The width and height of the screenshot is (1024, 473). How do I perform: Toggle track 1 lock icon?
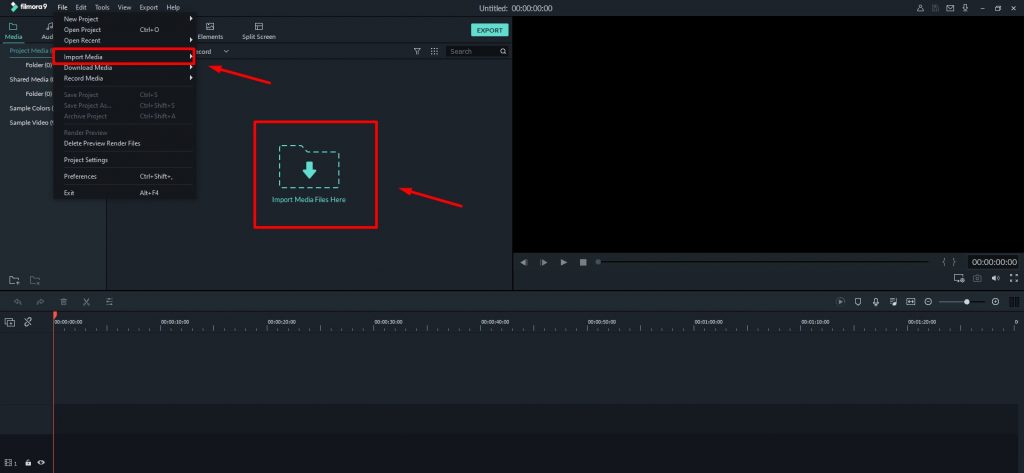point(28,463)
